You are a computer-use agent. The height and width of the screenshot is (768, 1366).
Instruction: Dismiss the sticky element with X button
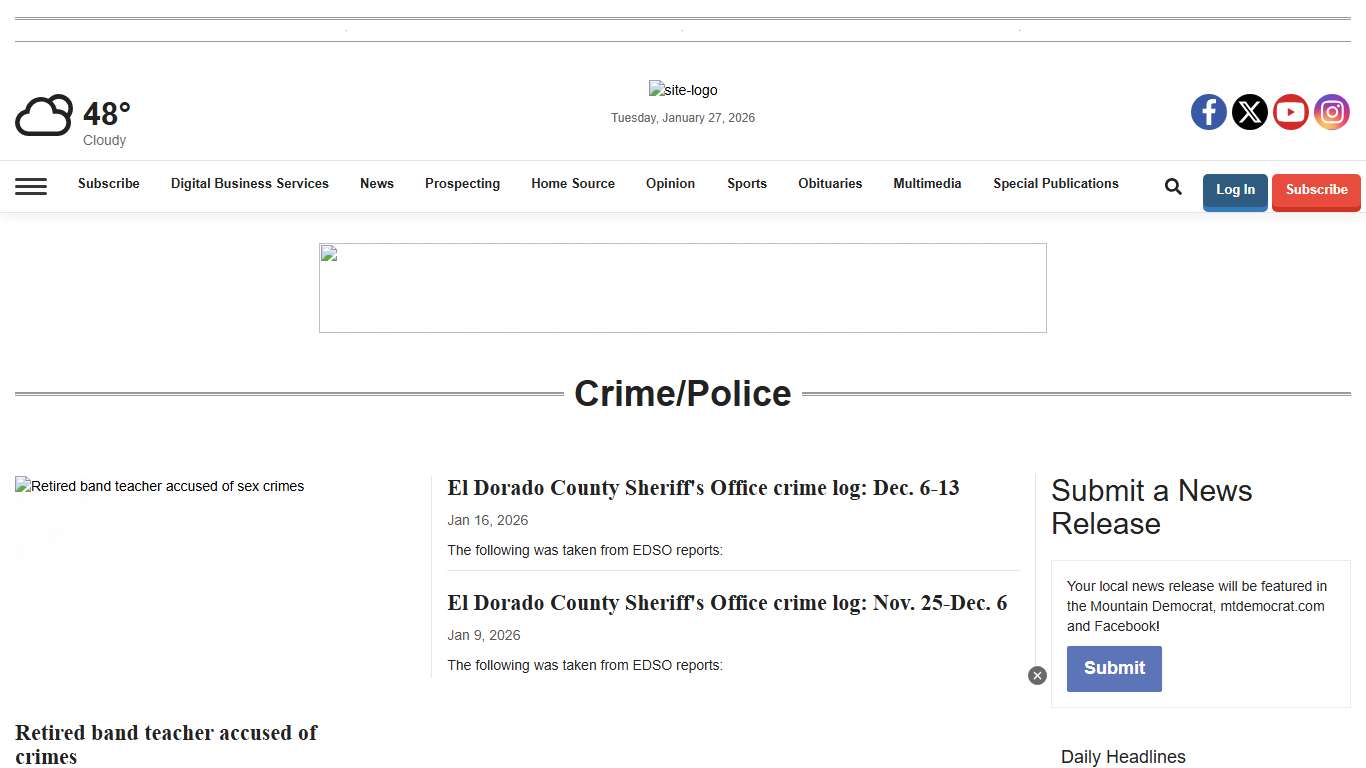point(1037,675)
